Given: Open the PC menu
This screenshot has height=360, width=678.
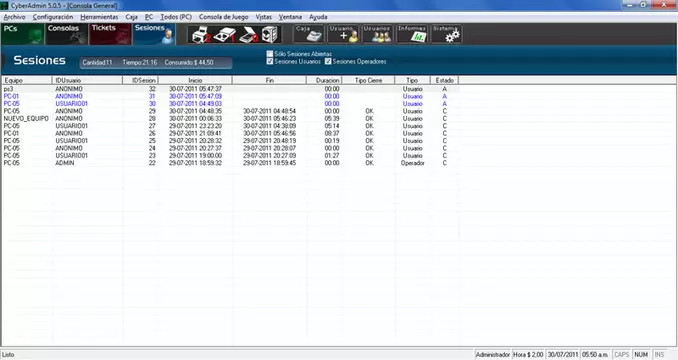Looking at the screenshot, I should pyautogui.click(x=149, y=17).
